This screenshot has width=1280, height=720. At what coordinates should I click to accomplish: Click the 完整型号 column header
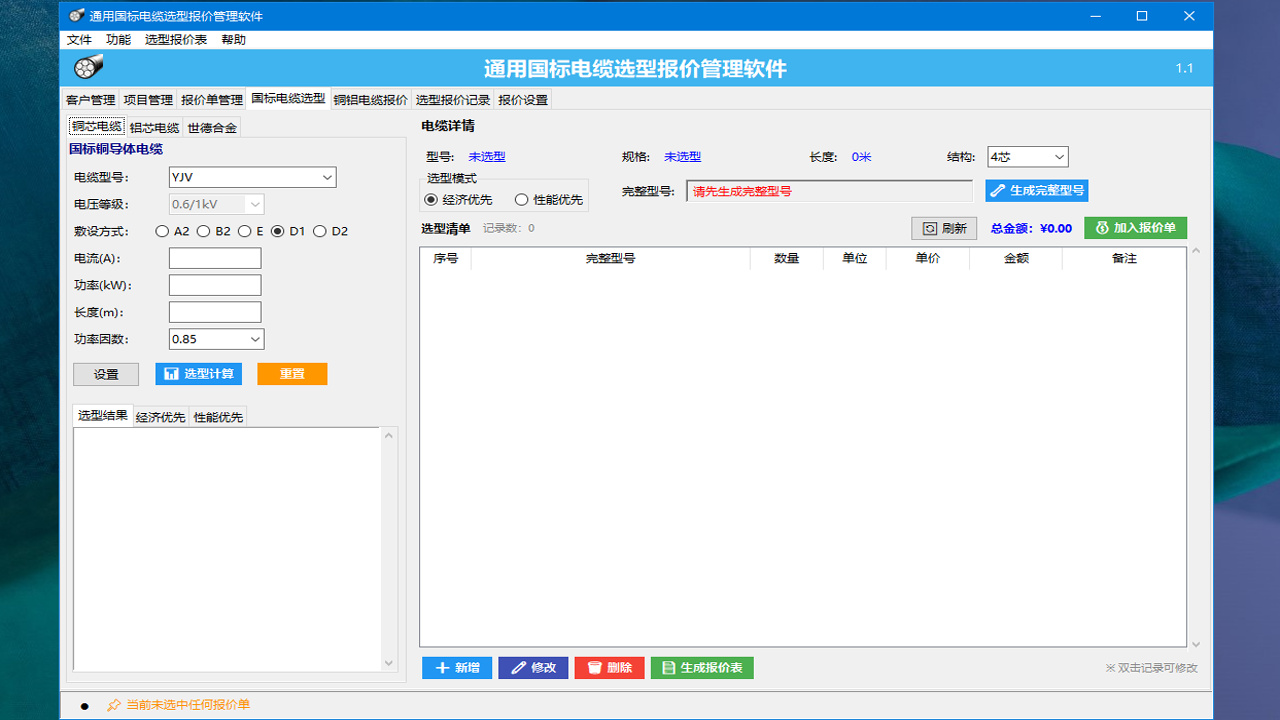[x=611, y=258]
